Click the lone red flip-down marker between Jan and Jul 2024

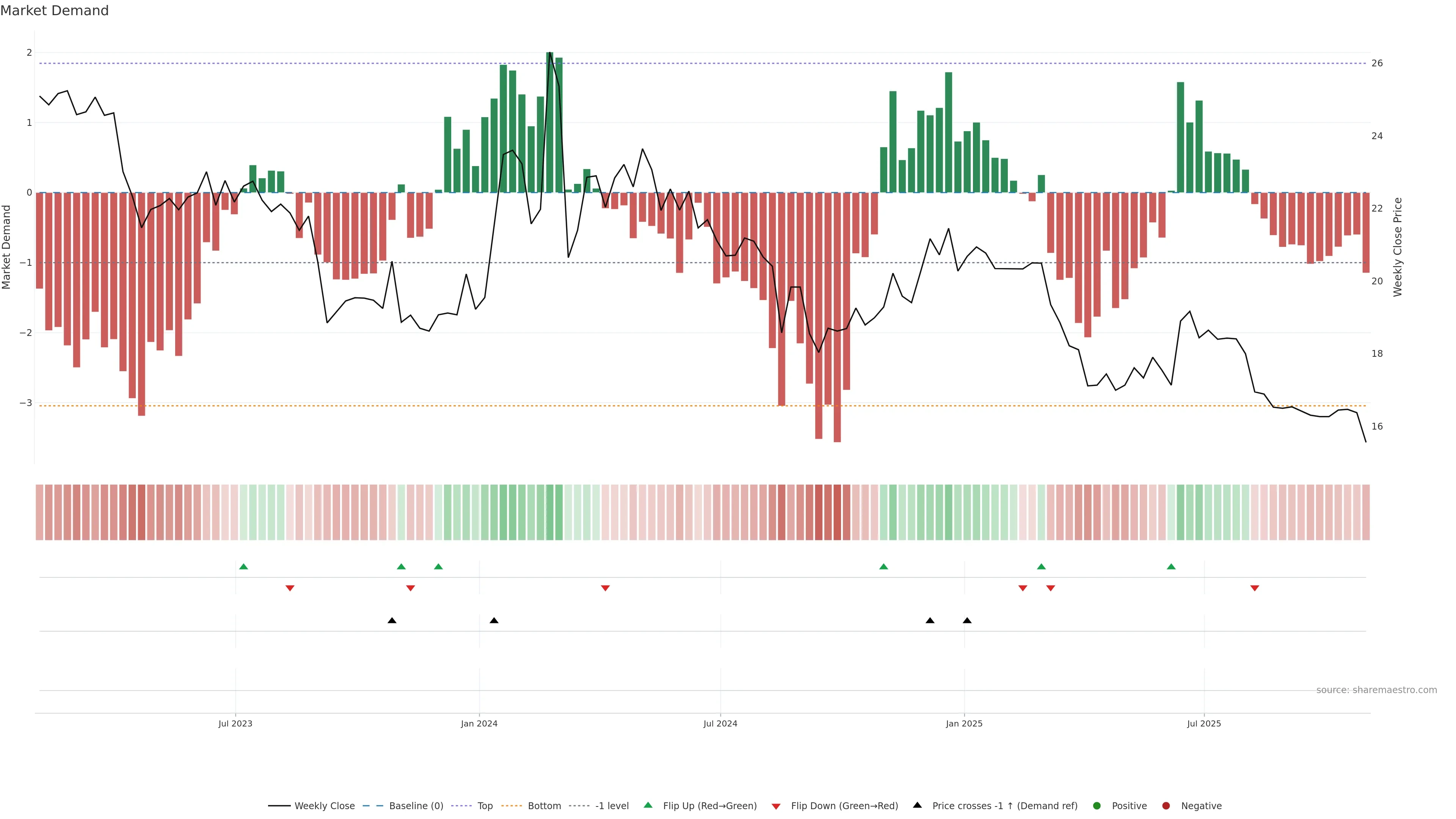tap(605, 588)
